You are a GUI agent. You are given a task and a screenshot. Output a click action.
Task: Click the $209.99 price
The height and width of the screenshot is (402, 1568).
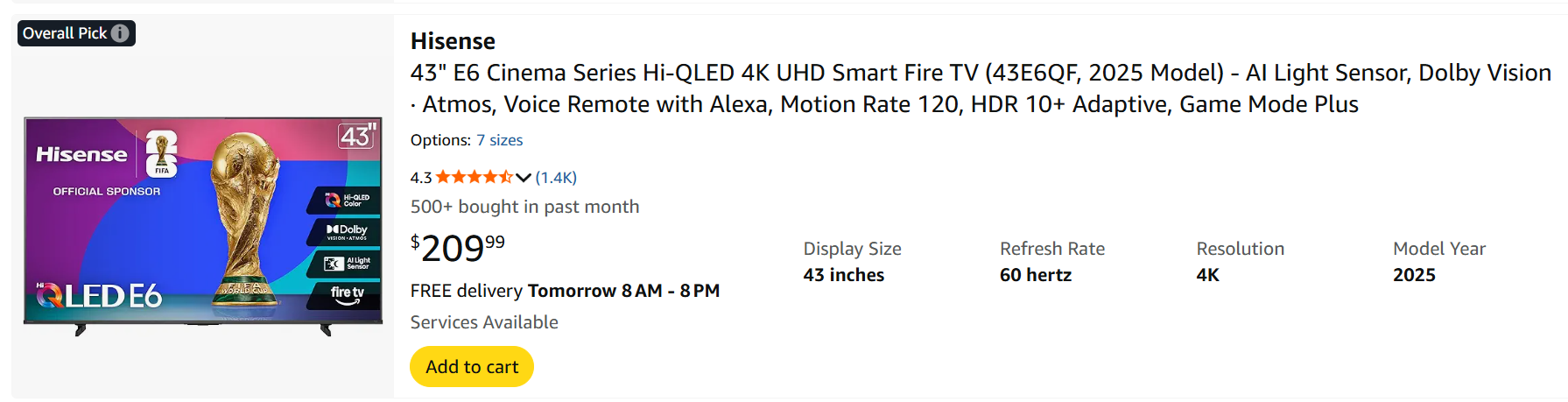(457, 248)
